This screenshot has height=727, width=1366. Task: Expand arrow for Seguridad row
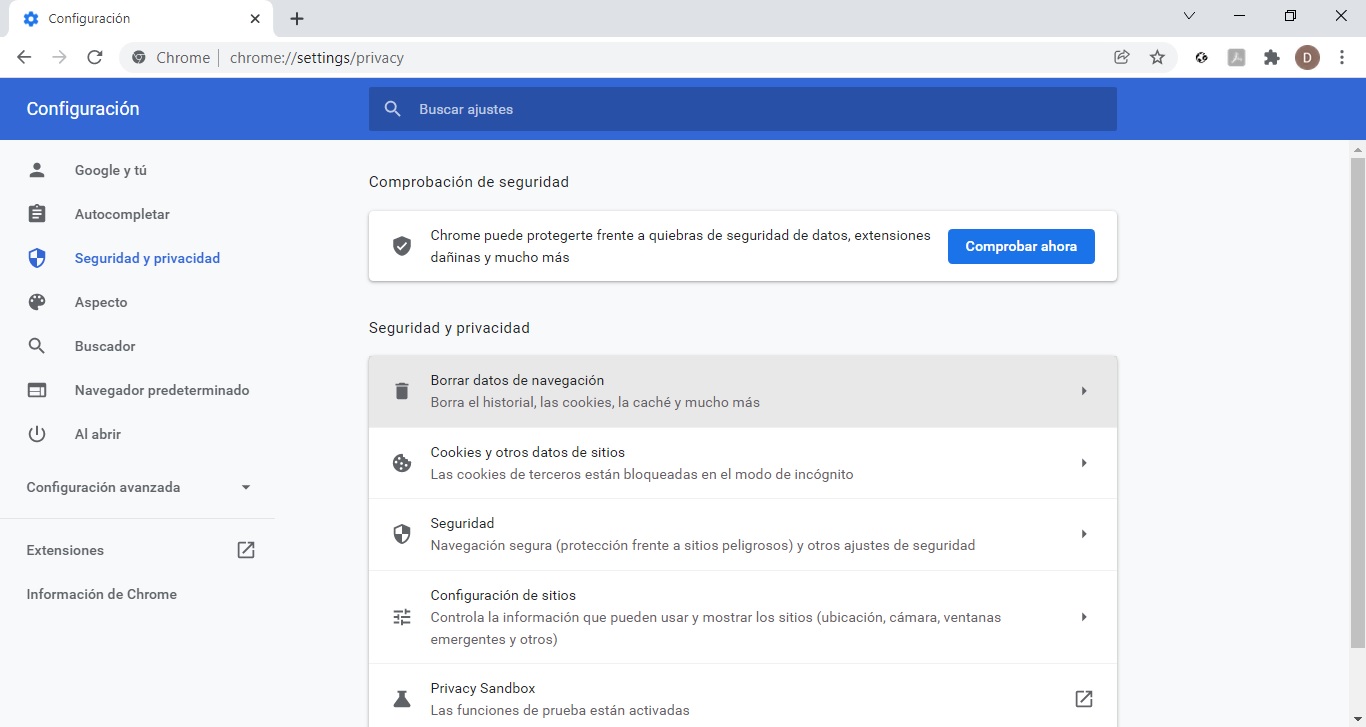coord(1084,534)
